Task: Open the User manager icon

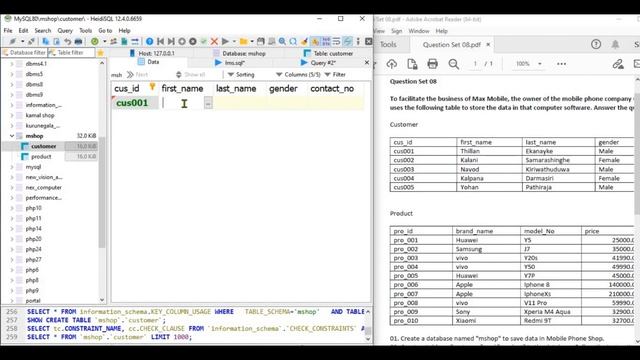Action: pyautogui.click(x=113, y=41)
